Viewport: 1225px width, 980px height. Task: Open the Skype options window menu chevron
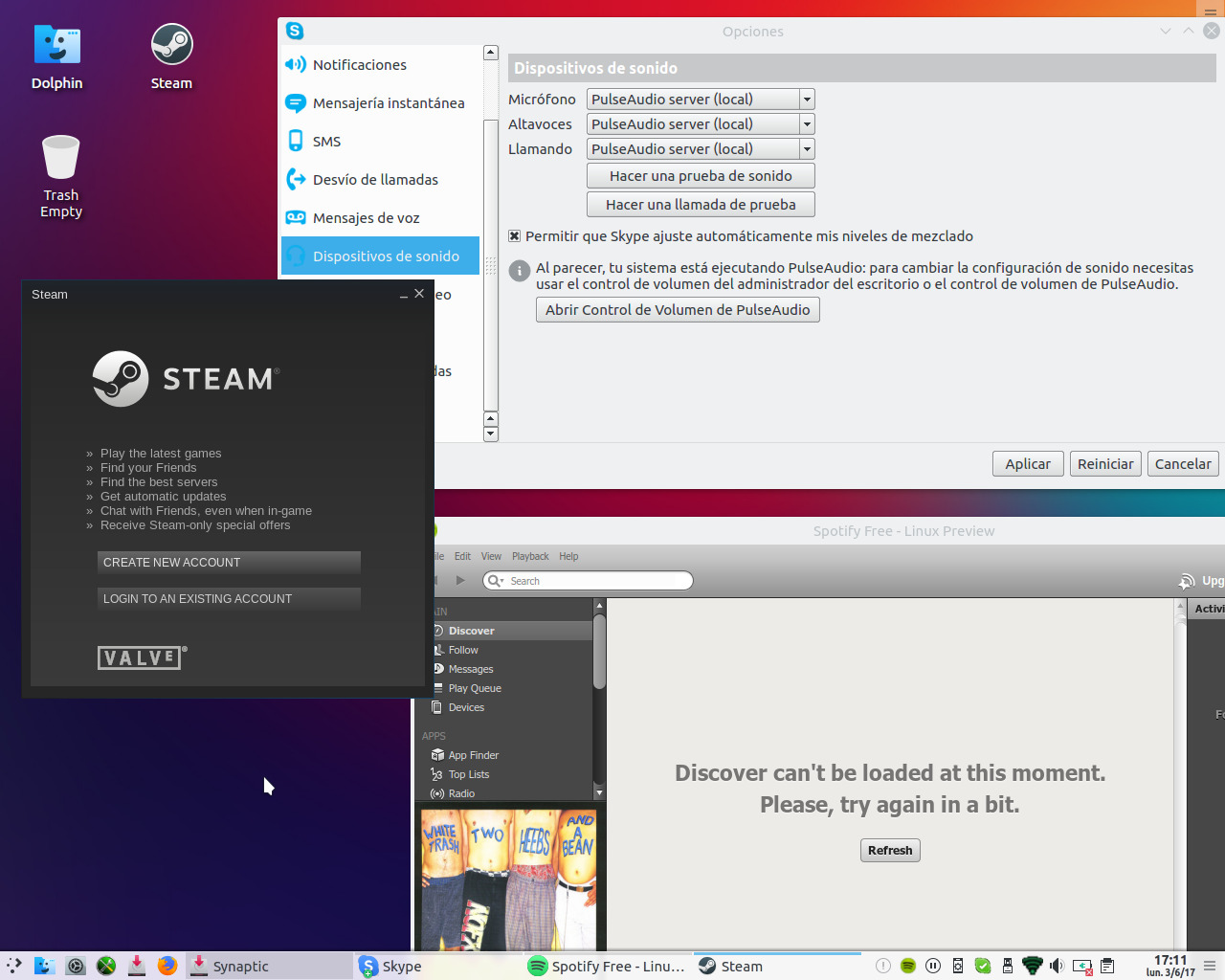click(1166, 31)
